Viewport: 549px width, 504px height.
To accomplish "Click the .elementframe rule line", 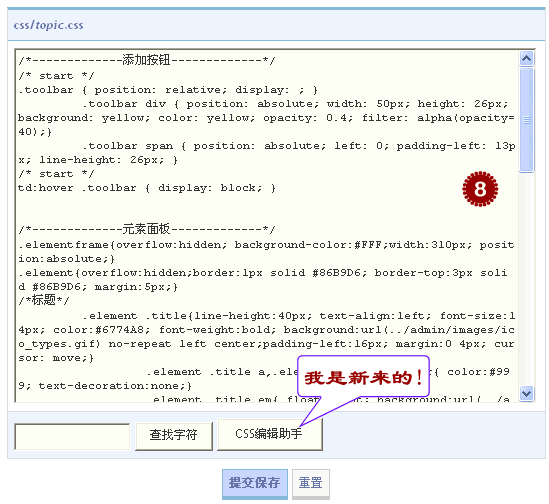I will pos(266,252).
